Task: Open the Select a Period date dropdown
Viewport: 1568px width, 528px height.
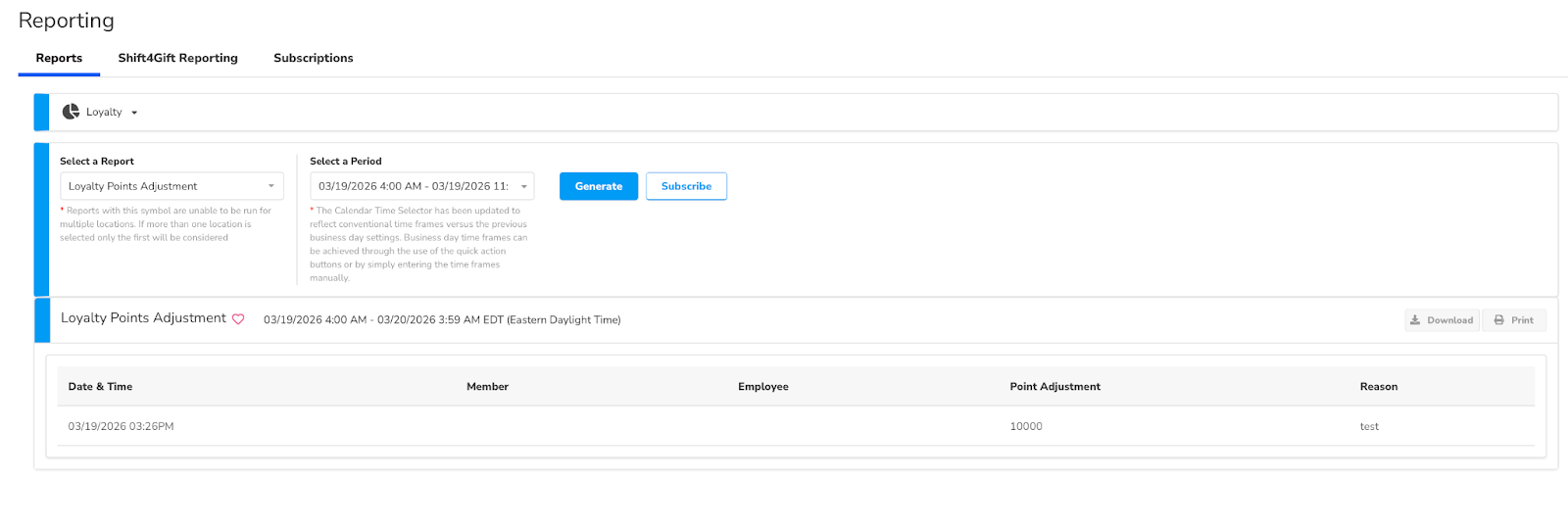Action: coord(421,186)
